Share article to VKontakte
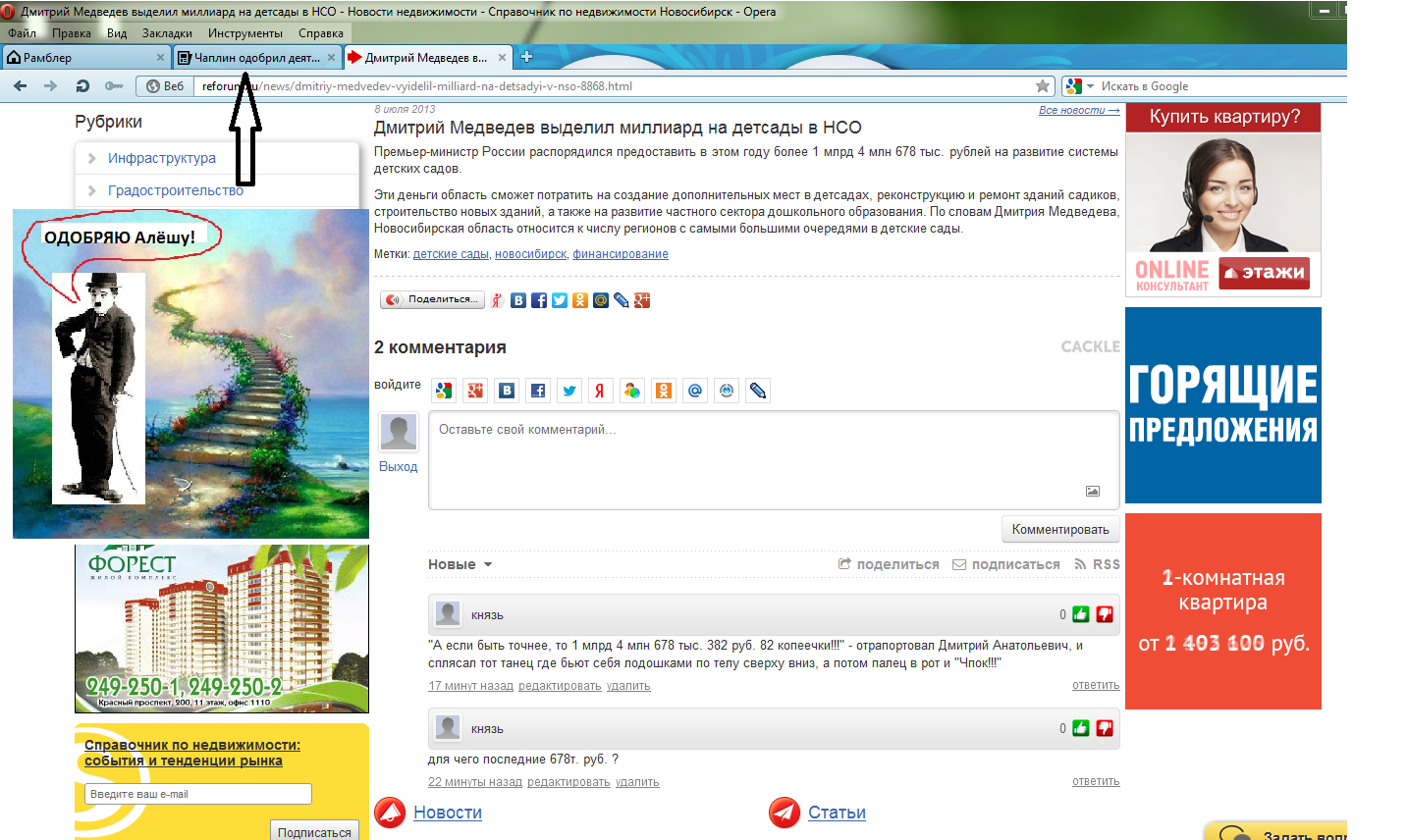 click(518, 300)
